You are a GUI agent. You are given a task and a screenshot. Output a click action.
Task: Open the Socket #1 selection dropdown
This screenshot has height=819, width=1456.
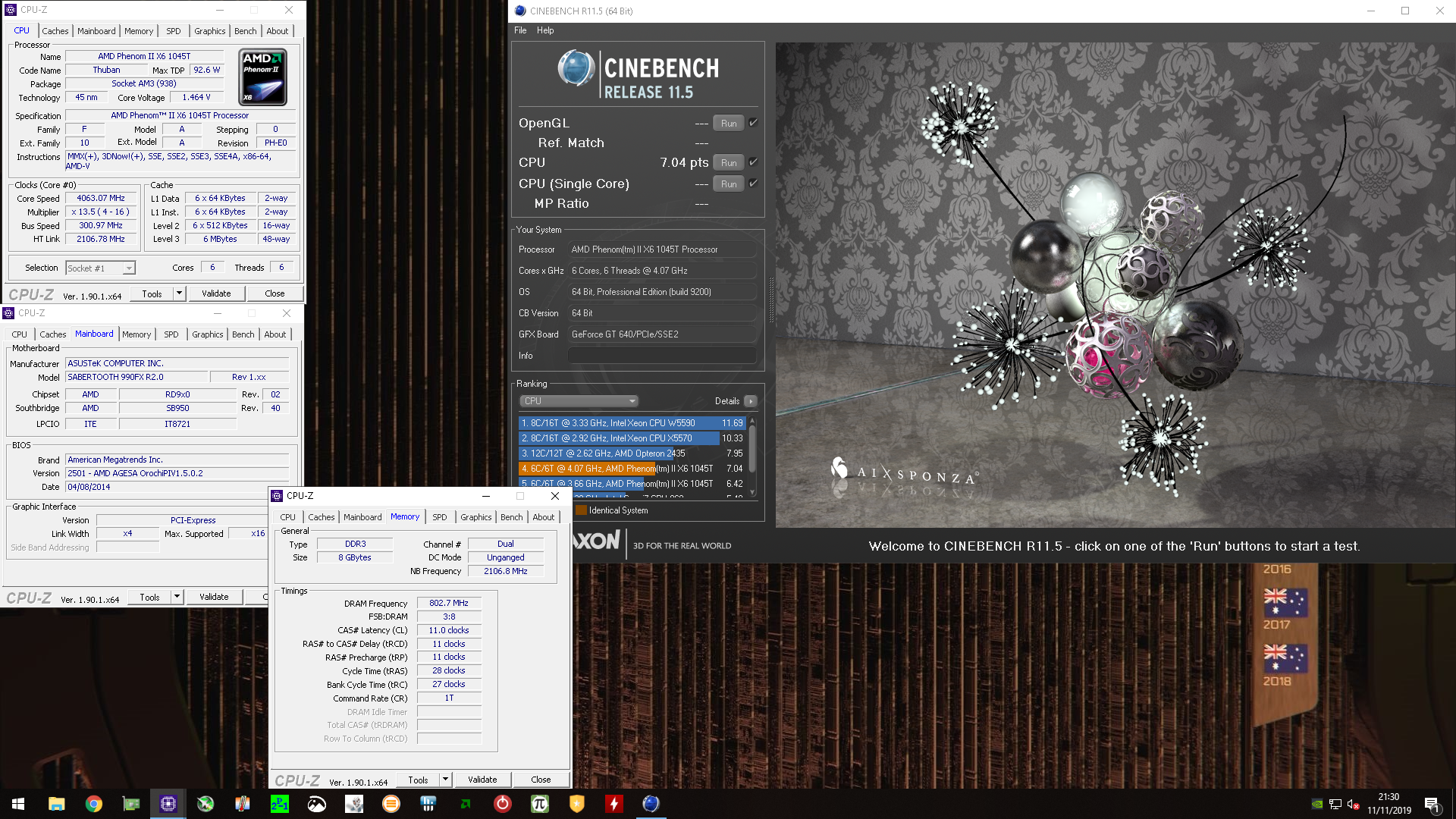point(100,268)
